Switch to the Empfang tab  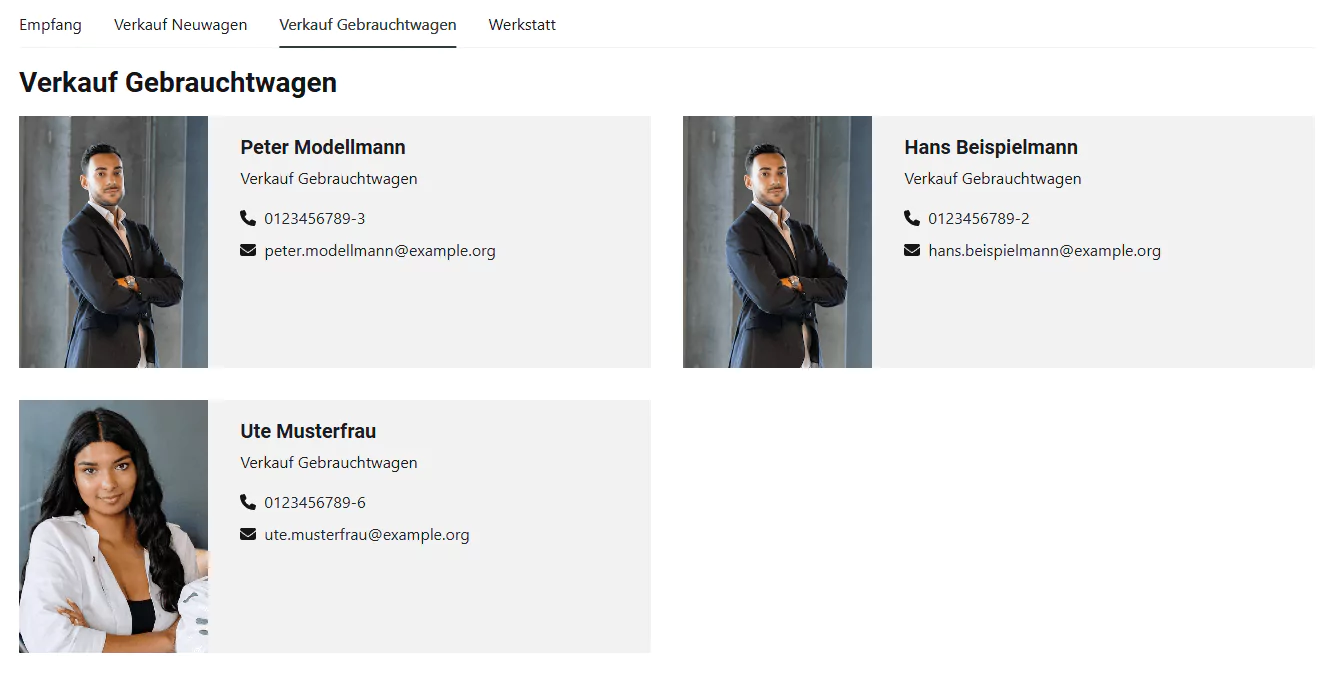(50, 25)
